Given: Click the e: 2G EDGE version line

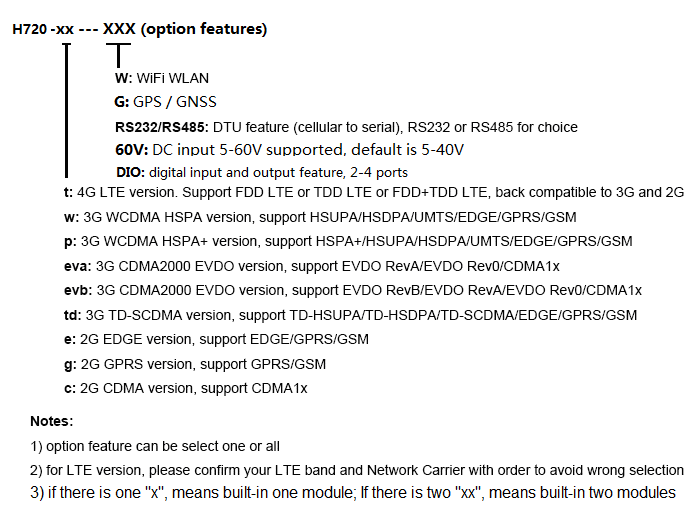Looking at the screenshot, I should 216,339.
